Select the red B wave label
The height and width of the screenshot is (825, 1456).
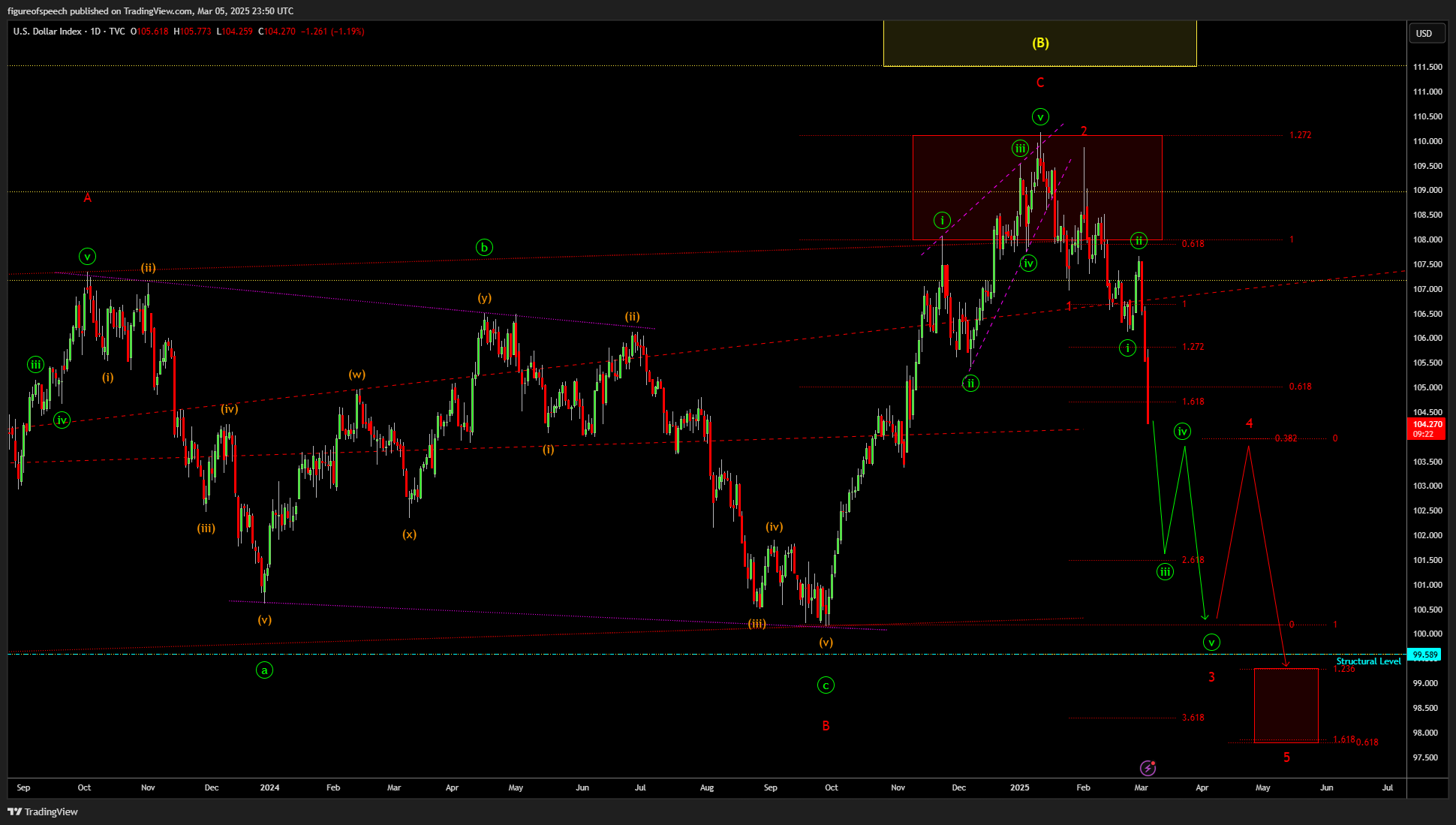tap(826, 726)
